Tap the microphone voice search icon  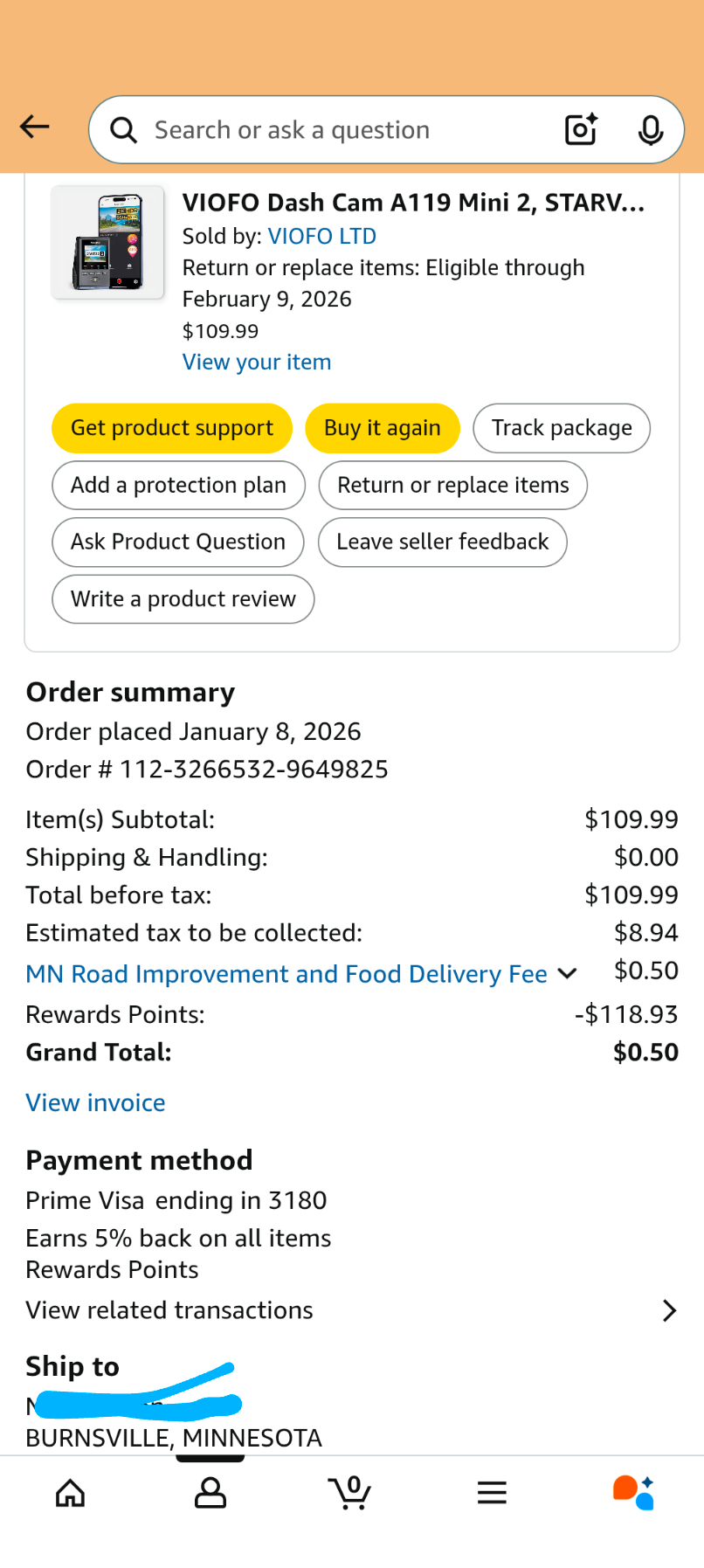point(650,130)
